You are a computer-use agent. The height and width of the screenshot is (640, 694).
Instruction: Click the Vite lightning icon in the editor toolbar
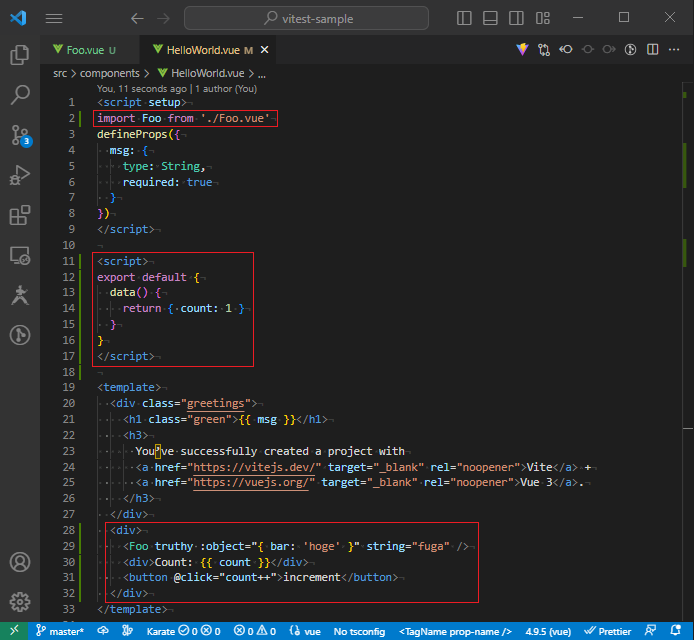click(522, 50)
